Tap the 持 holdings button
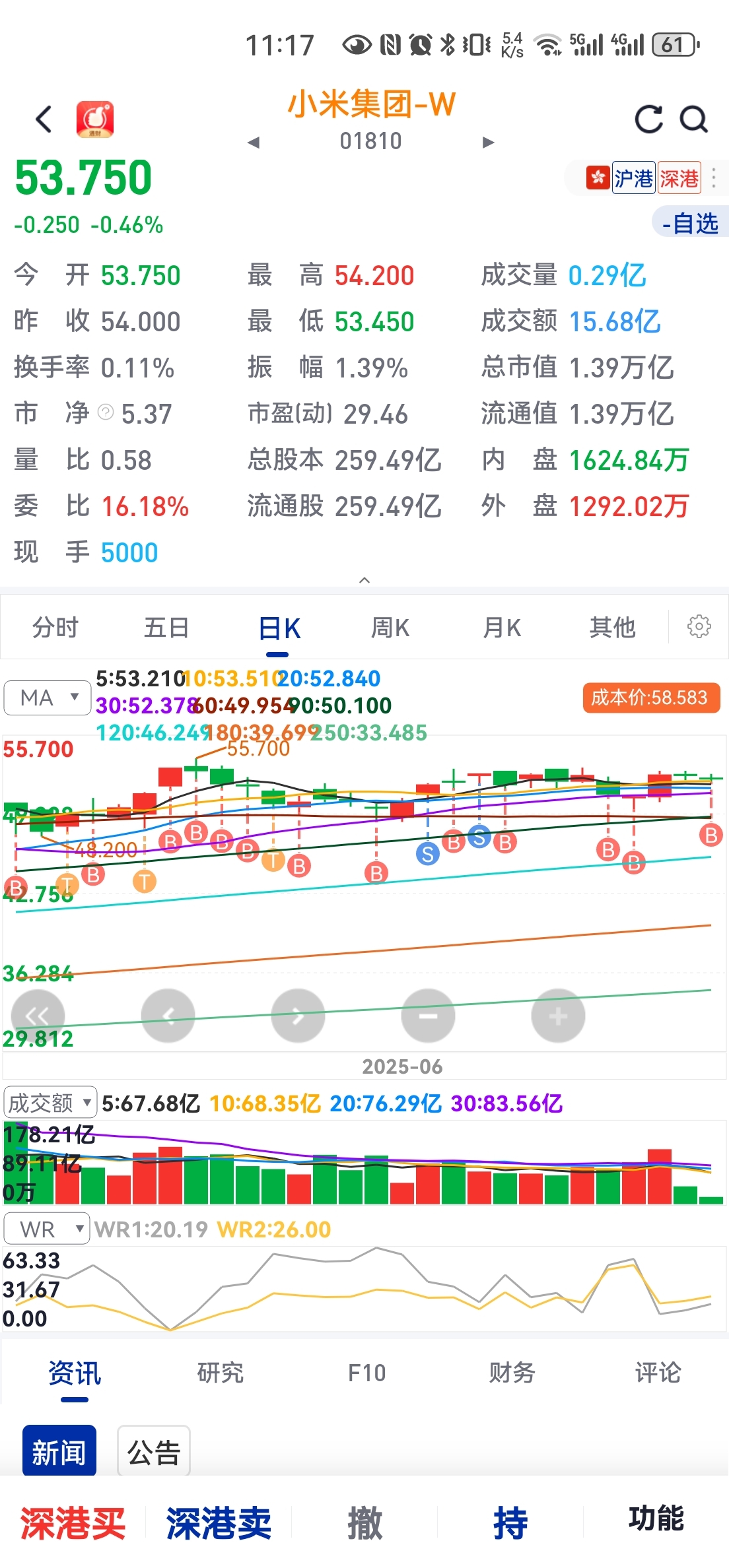729x1568 pixels. point(510,1523)
